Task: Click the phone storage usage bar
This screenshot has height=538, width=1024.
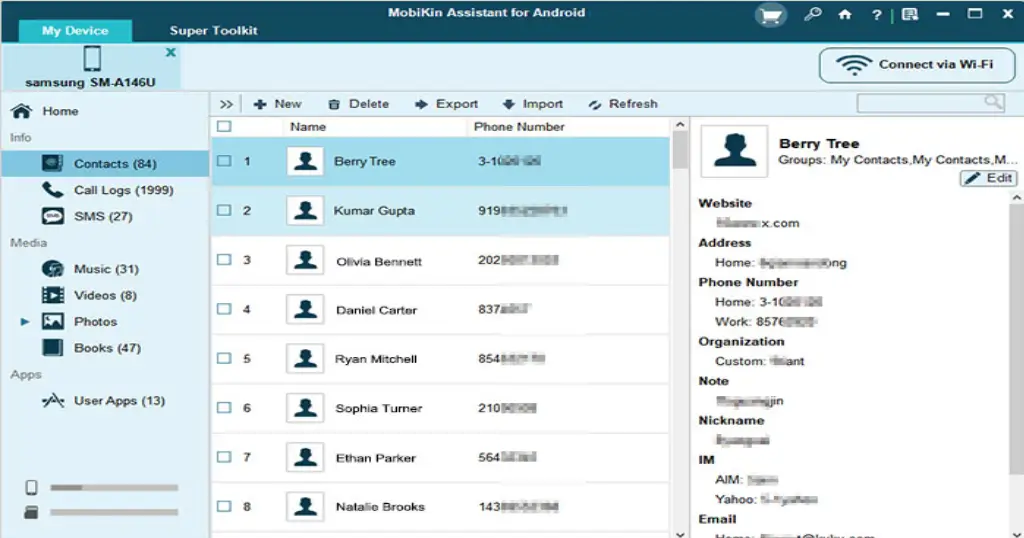Action: click(x=114, y=488)
